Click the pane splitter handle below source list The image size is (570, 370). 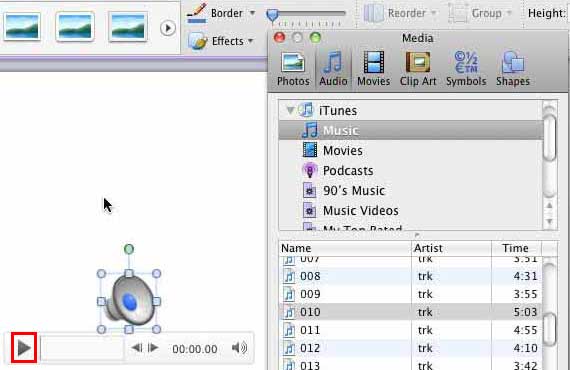[417, 235]
